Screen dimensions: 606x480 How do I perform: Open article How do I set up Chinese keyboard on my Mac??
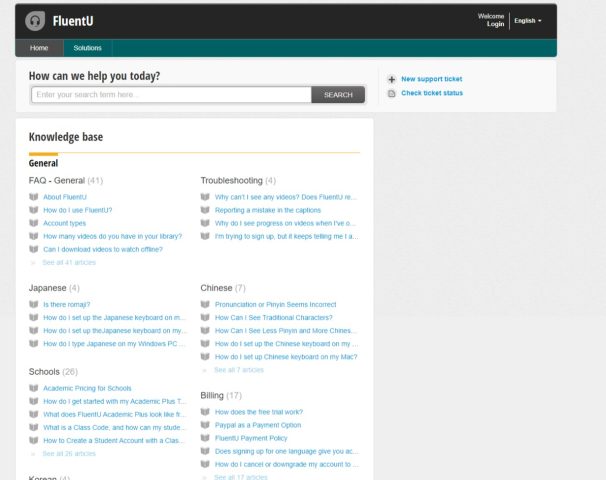(286, 357)
